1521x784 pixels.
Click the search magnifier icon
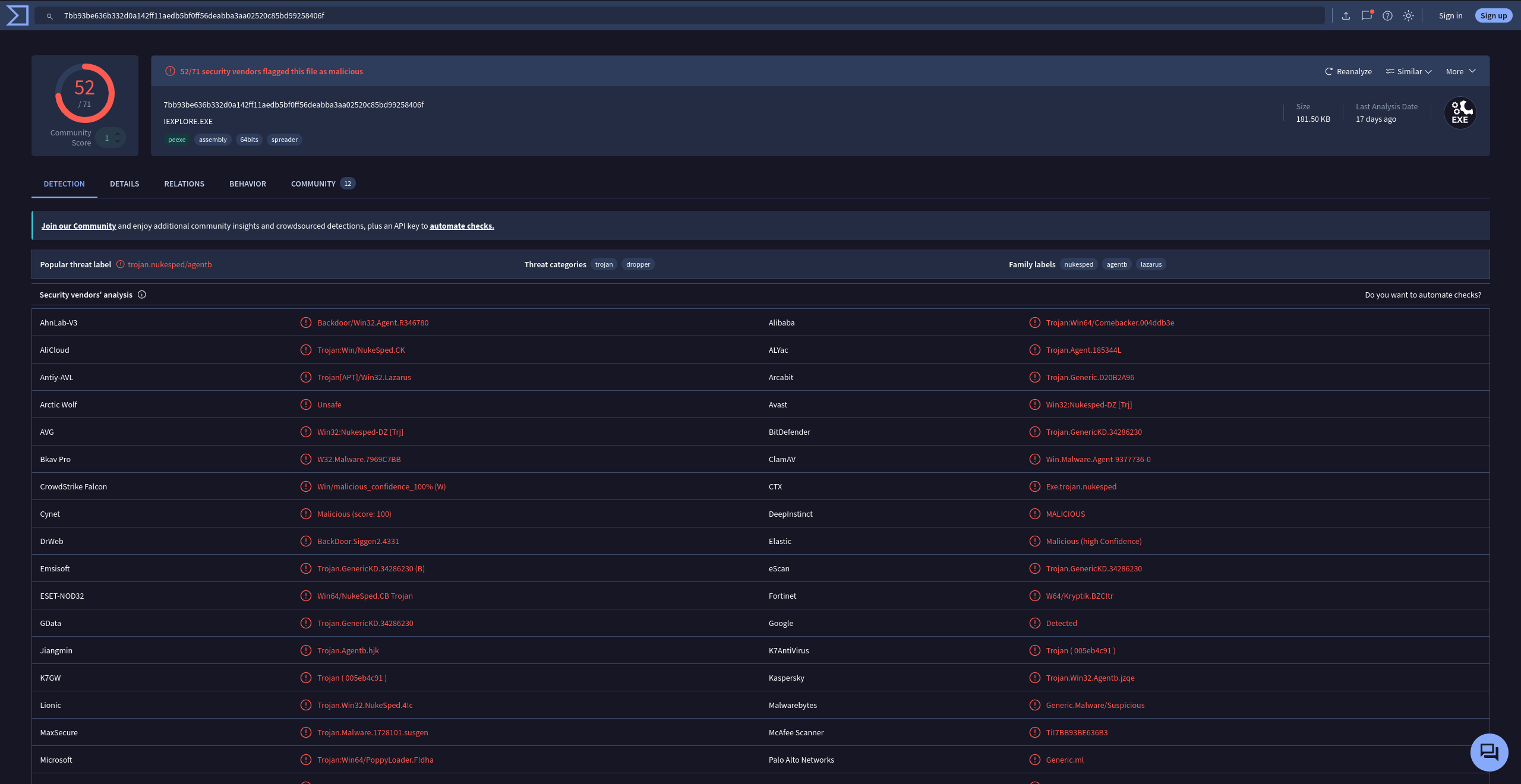50,16
